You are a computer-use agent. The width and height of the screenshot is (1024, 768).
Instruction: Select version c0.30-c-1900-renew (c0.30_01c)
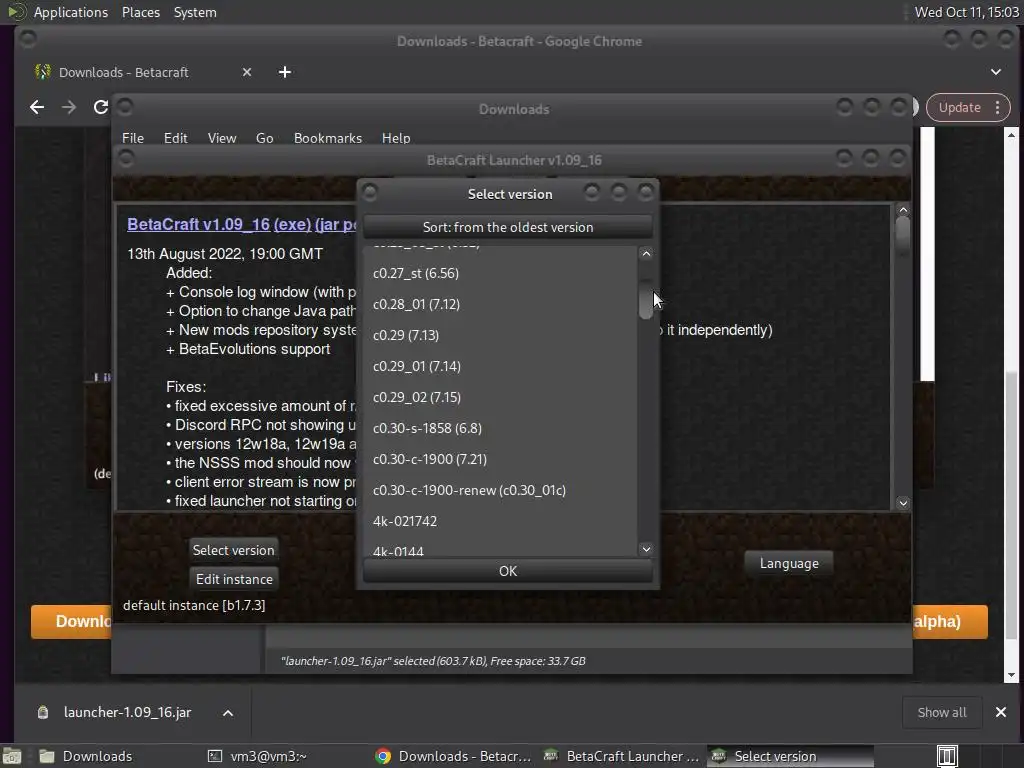[500, 490]
